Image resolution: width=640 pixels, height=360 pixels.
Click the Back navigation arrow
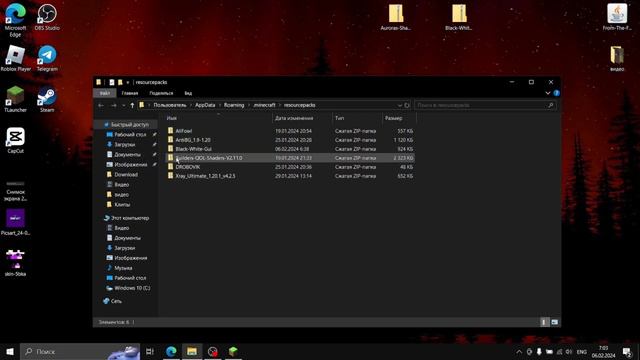tap(101, 105)
